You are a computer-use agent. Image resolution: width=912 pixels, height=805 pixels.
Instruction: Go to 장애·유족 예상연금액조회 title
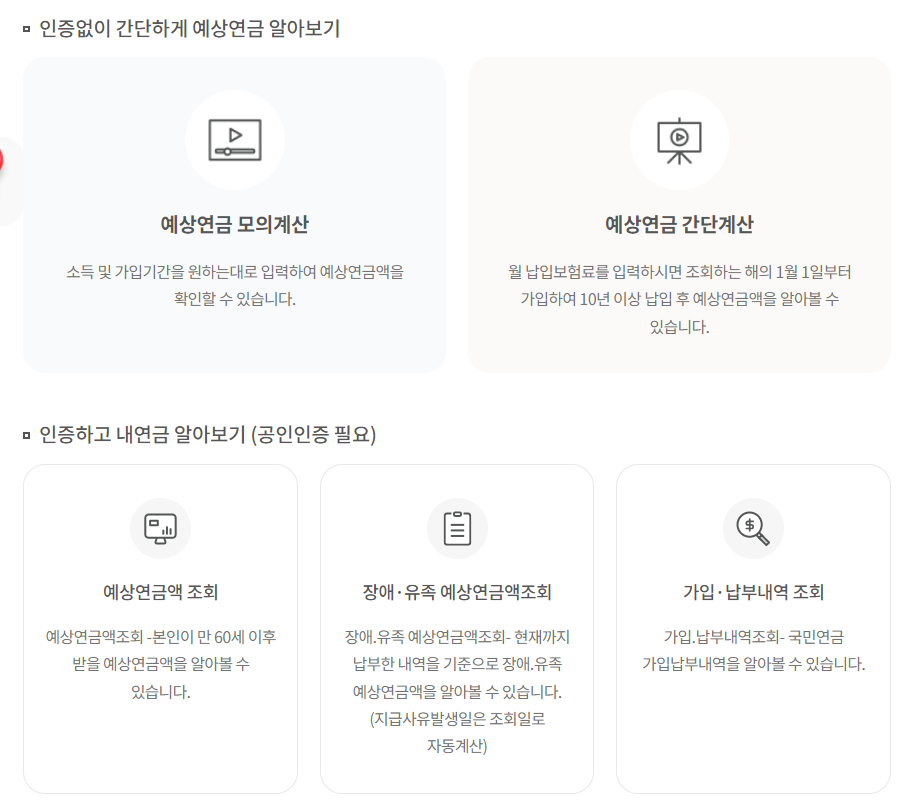pos(457,592)
